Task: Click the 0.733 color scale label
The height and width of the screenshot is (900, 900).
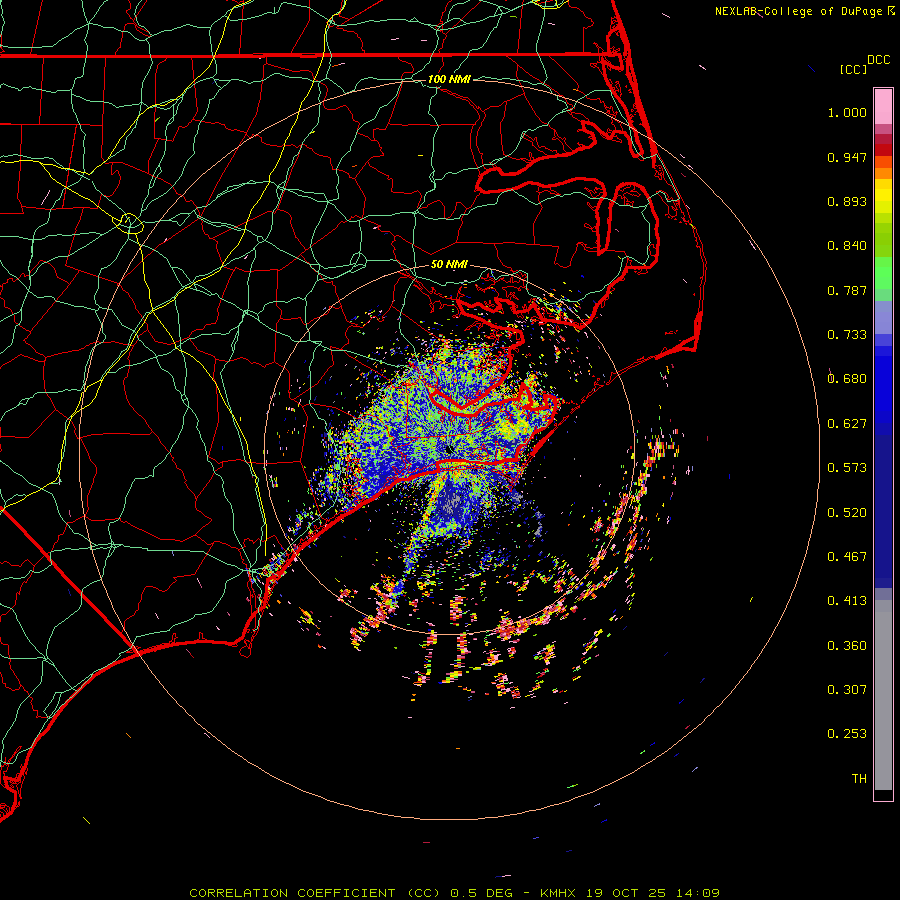Action: (x=847, y=335)
